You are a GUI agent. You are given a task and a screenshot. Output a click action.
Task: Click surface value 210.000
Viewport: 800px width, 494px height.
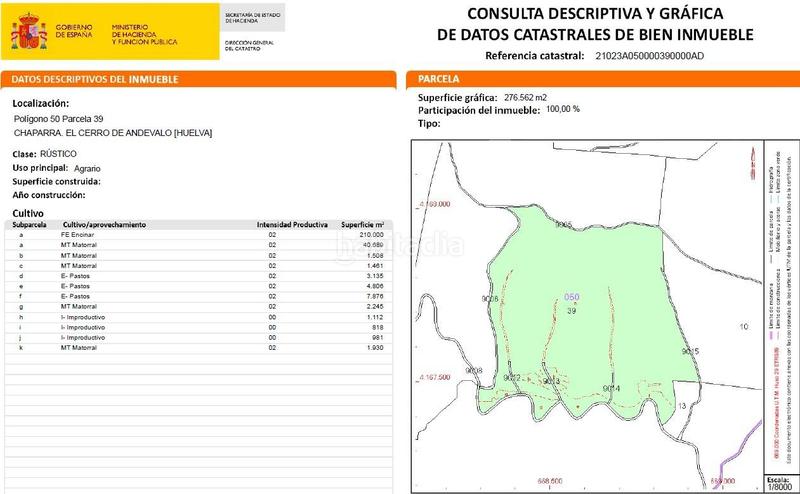[x=371, y=235]
